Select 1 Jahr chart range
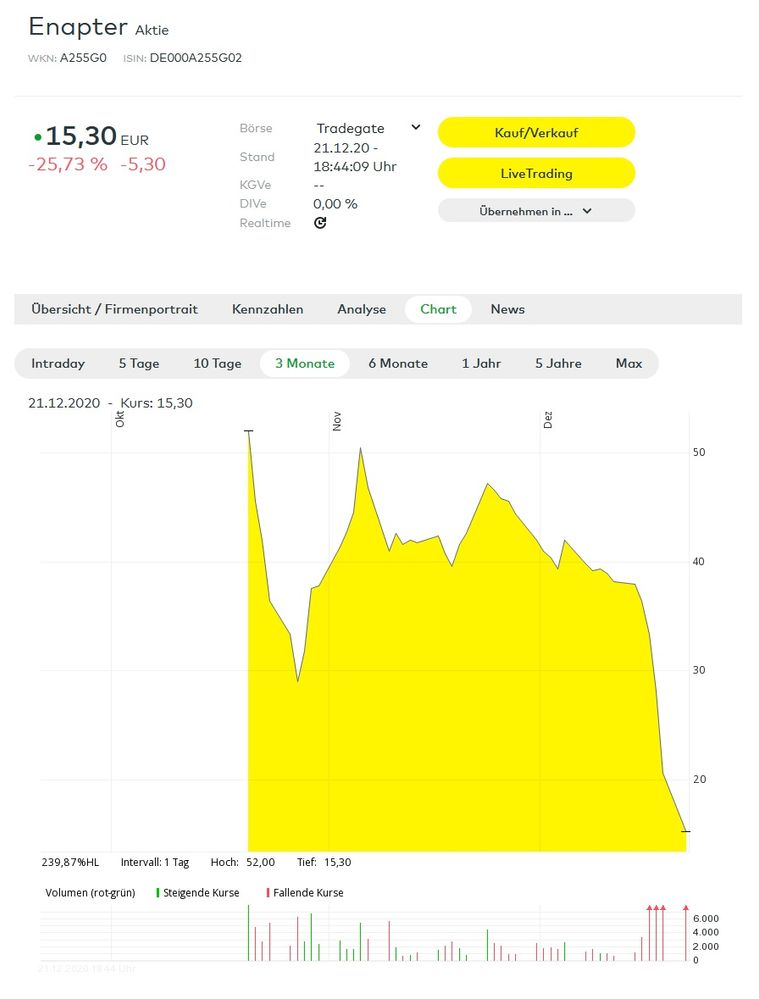This screenshot has width=759, height=999. pyautogui.click(x=481, y=363)
